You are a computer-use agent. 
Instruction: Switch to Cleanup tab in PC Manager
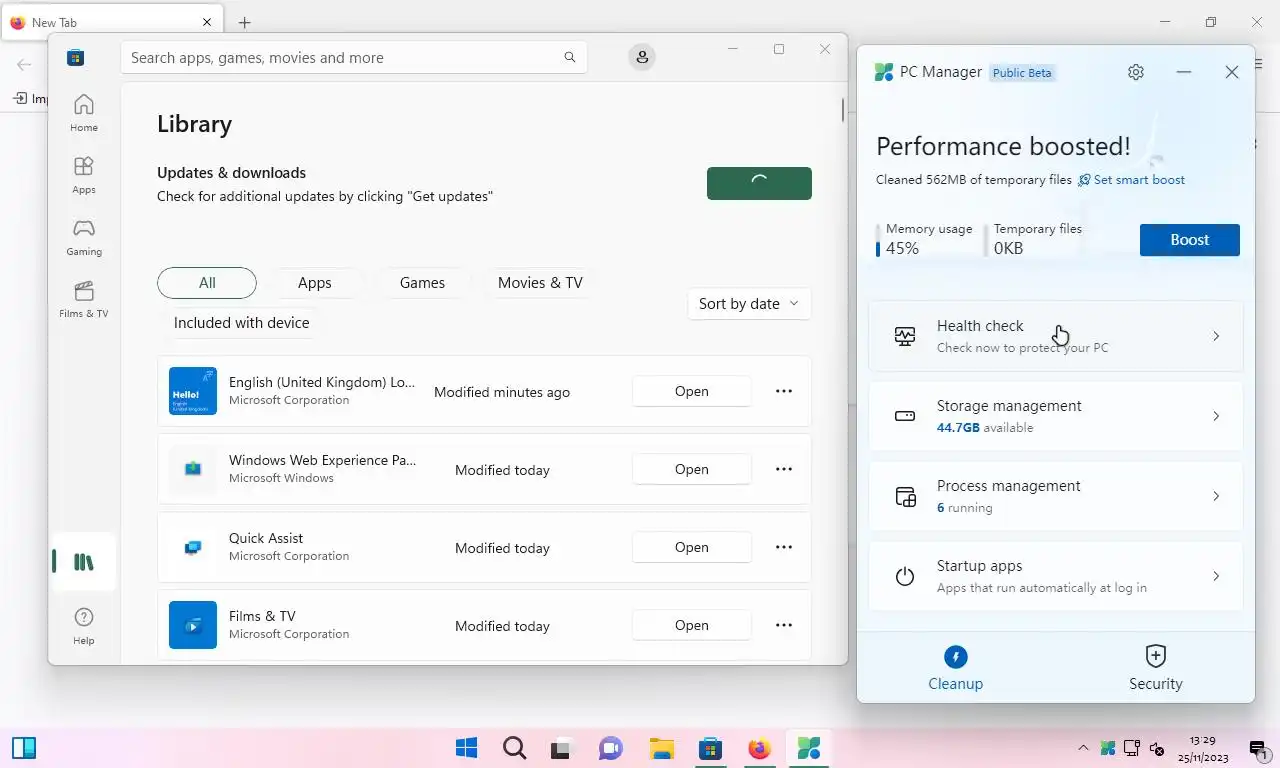point(956,668)
